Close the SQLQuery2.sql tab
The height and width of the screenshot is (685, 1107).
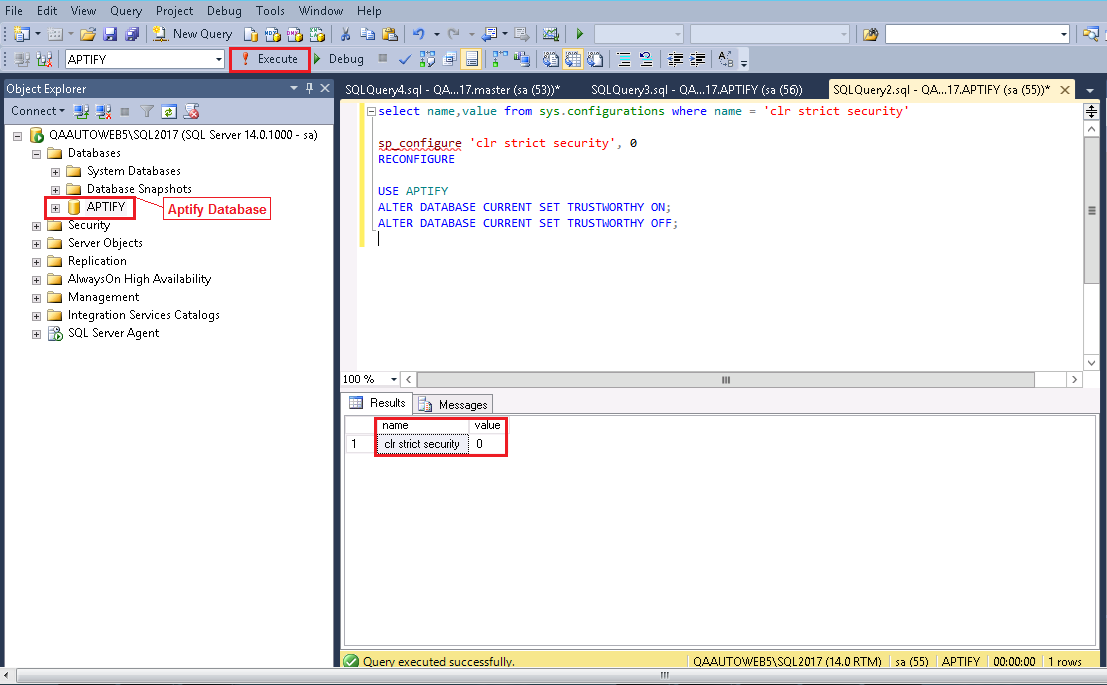(x=1065, y=90)
